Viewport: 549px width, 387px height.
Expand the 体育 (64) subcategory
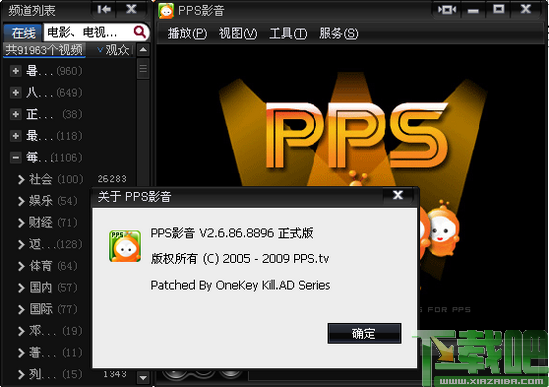(x=21, y=266)
